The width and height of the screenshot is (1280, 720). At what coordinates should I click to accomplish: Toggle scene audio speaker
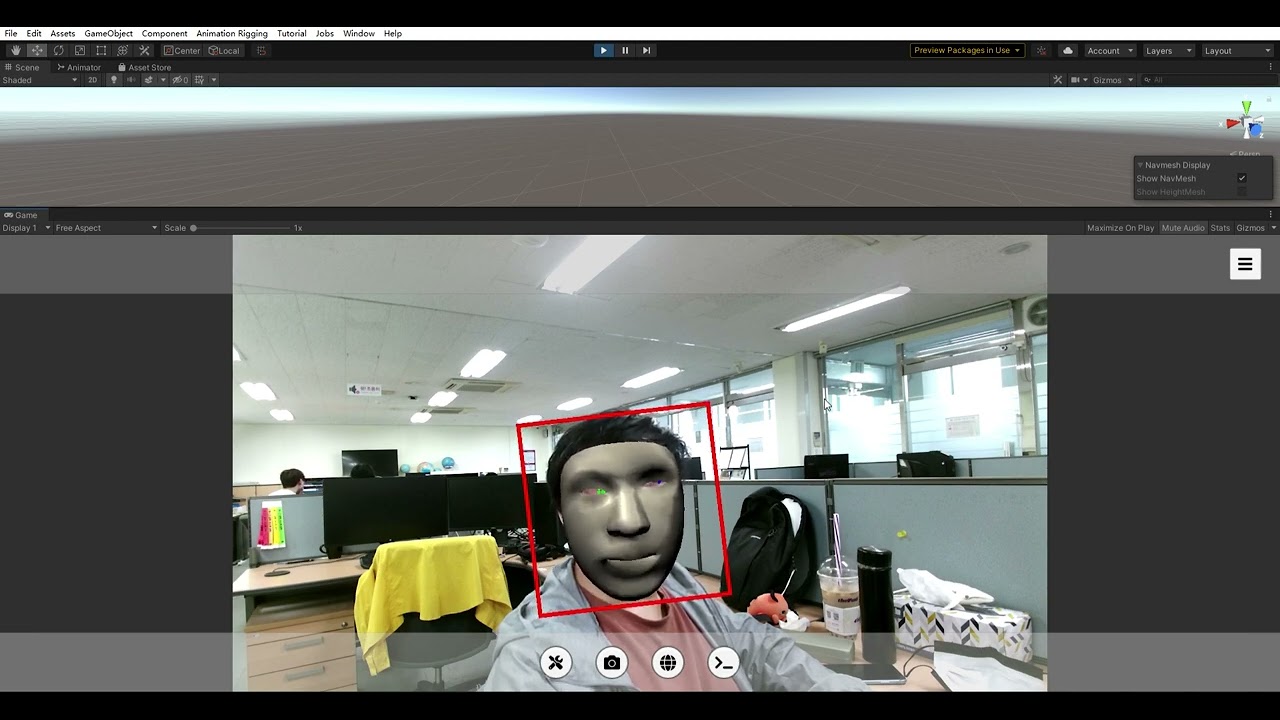(130, 80)
